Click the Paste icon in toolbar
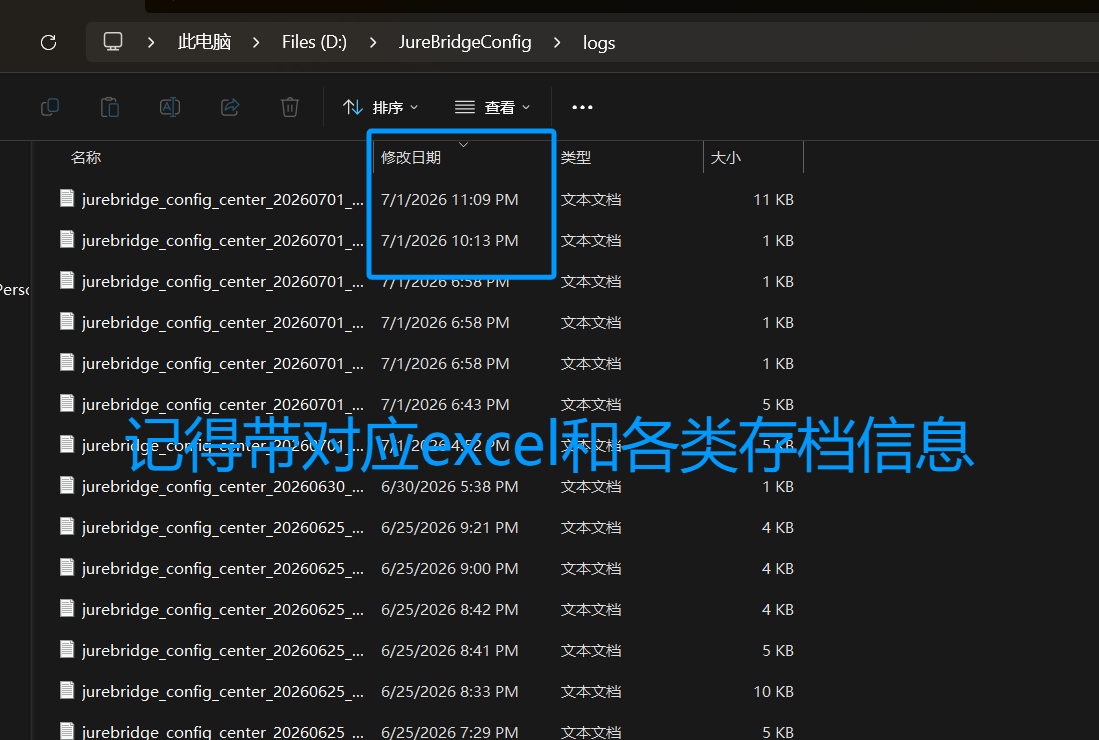The width and height of the screenshot is (1099, 740). click(x=110, y=107)
